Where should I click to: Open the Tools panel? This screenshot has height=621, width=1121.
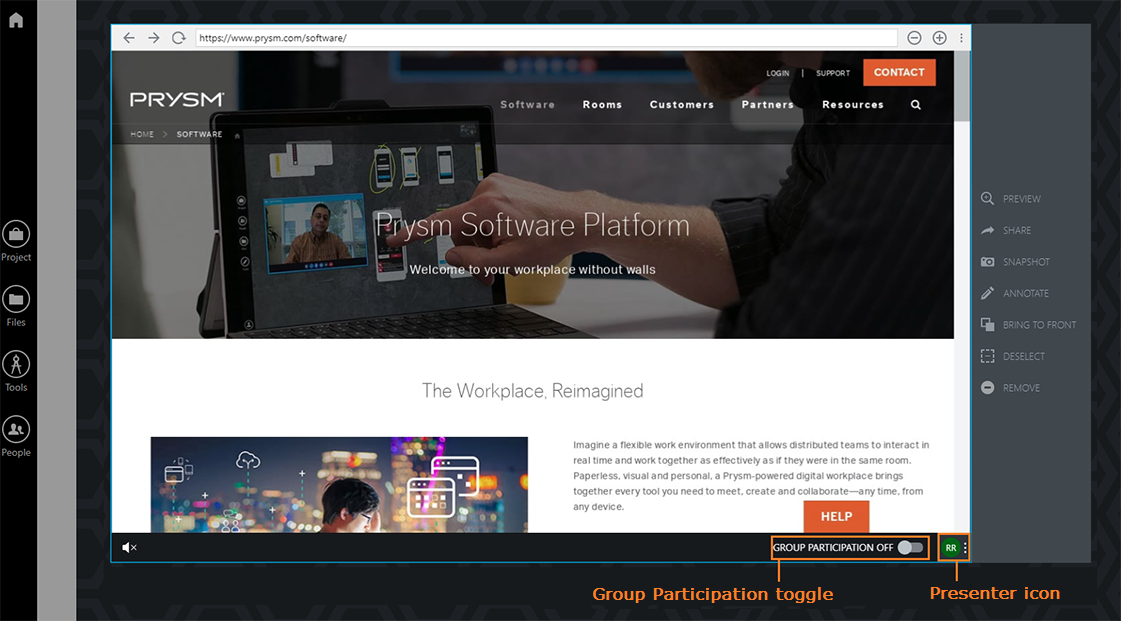pos(16,372)
